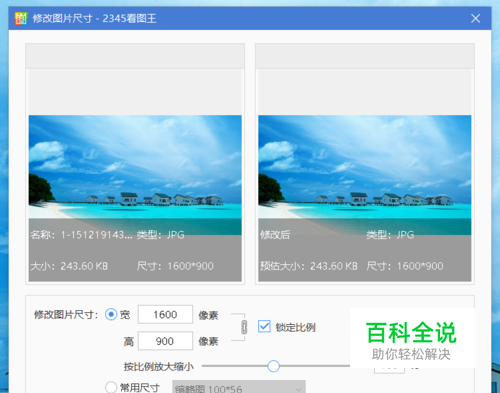Image resolution: width=500 pixels, height=393 pixels.
Task: Click the 大小: 243.60 KB text
Action: pos(69,266)
